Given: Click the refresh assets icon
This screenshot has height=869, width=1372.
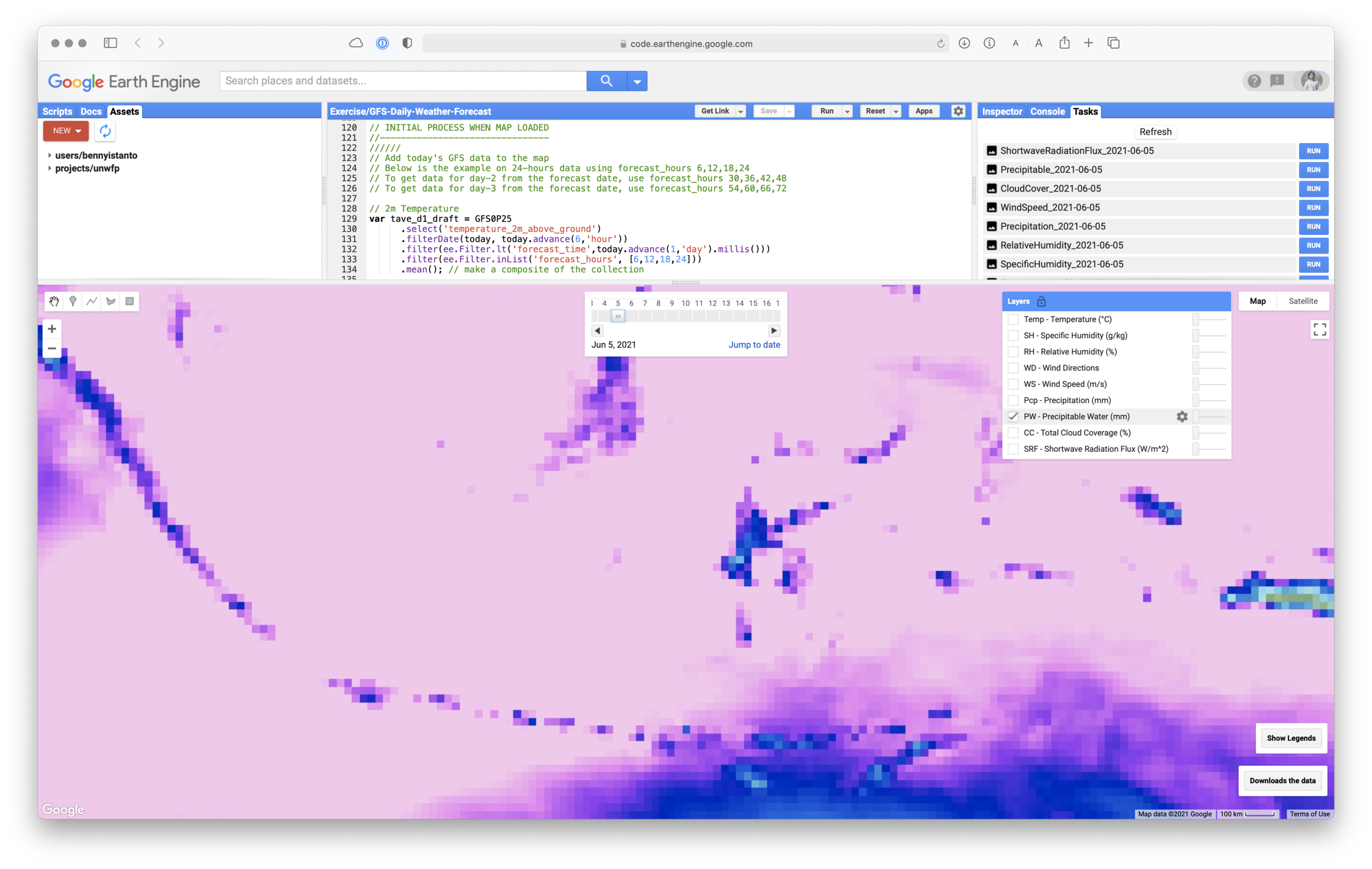Looking at the screenshot, I should click(105, 131).
